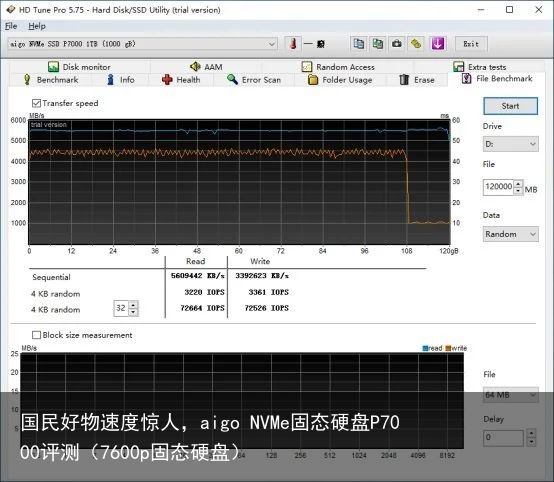Click the read legend label
Screen dimensions: 554x482
pyautogui.click(x=432, y=348)
